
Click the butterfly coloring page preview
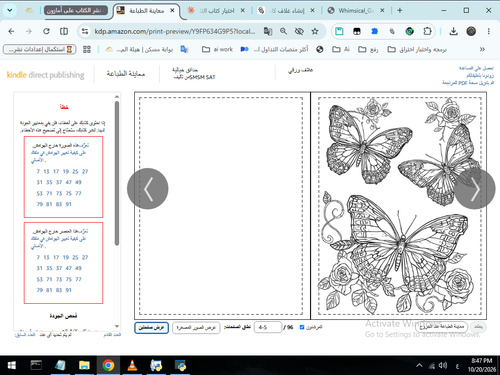click(x=399, y=206)
